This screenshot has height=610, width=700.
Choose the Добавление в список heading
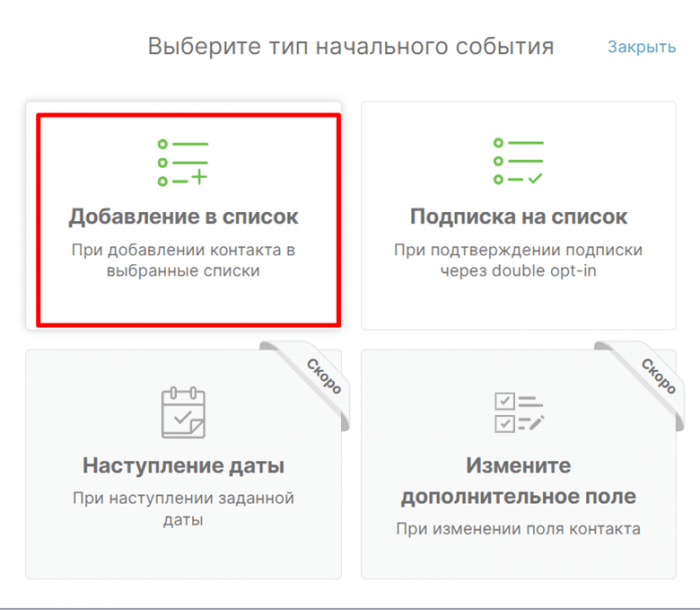tap(183, 217)
